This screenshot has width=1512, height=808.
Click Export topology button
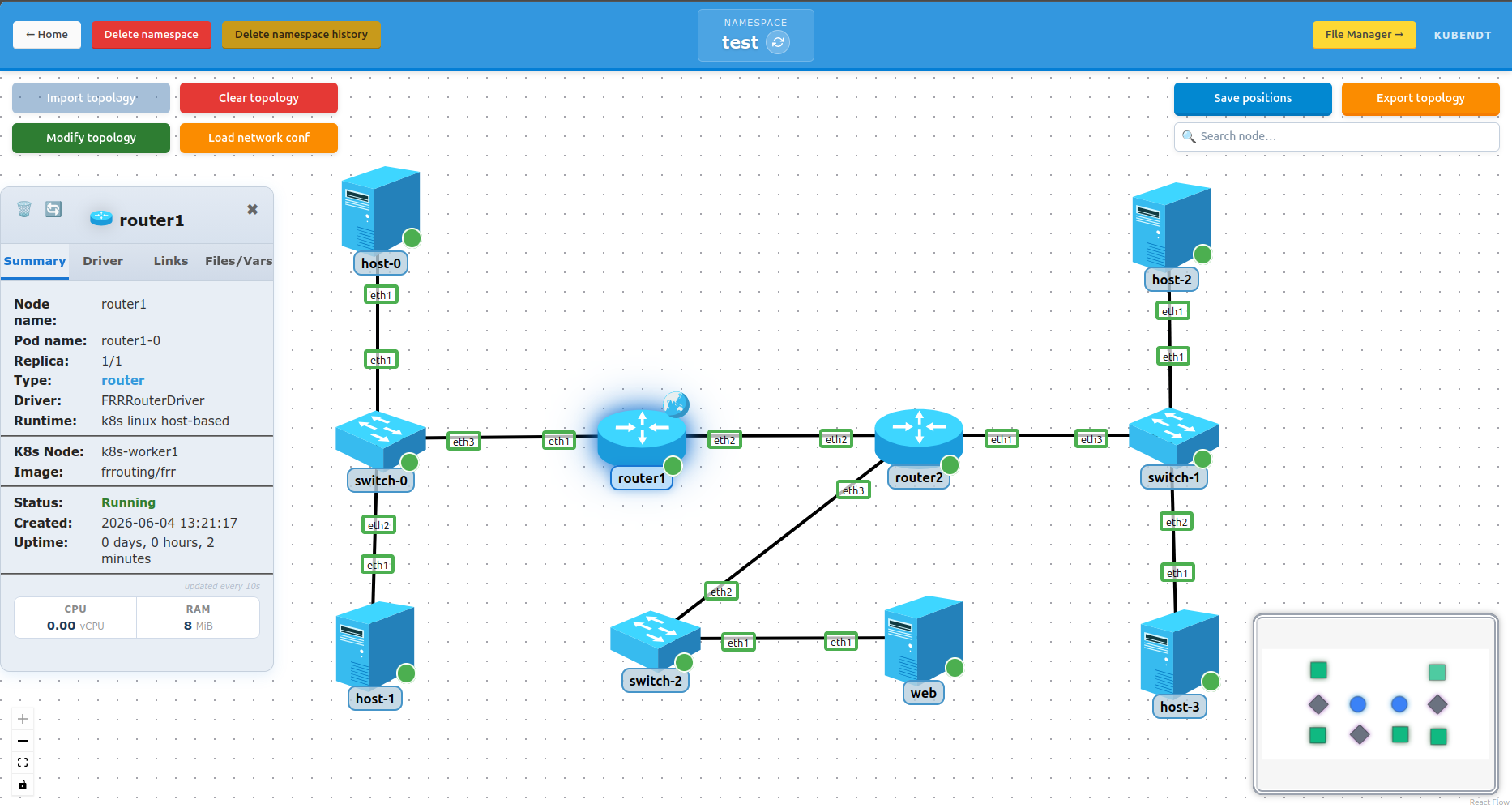click(x=1420, y=98)
